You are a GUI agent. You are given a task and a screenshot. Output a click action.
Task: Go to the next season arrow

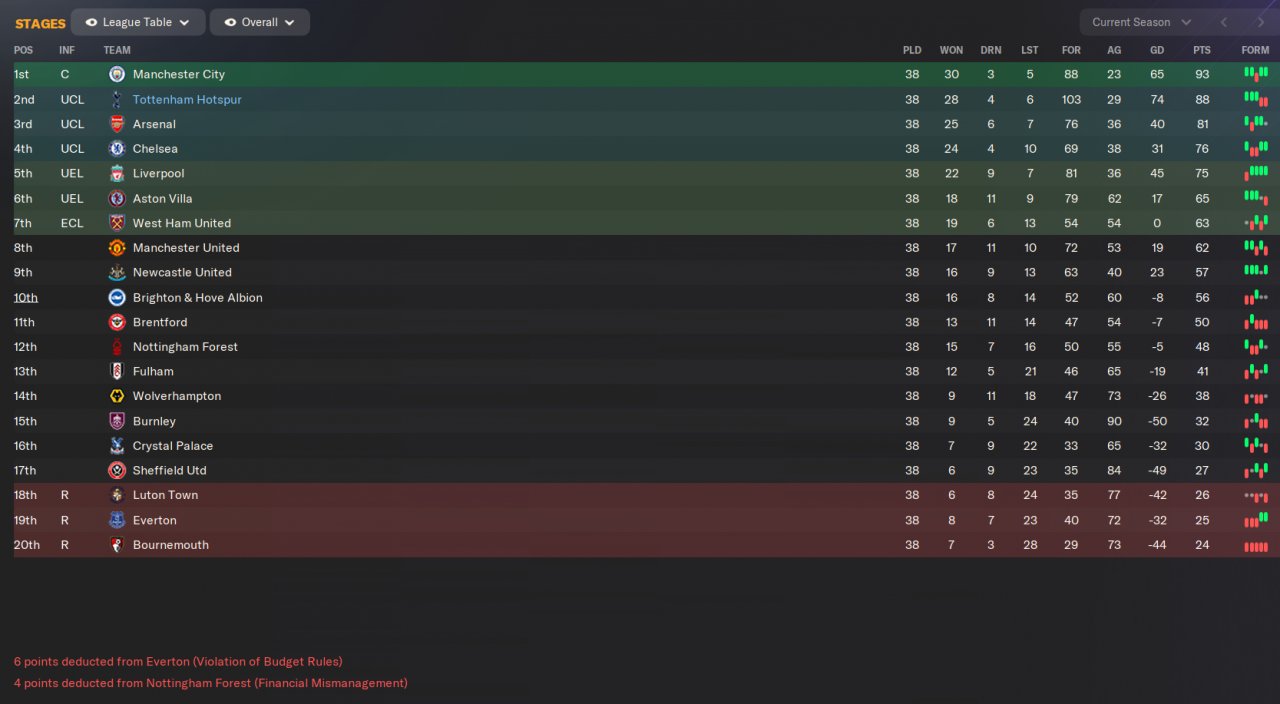coord(1260,22)
